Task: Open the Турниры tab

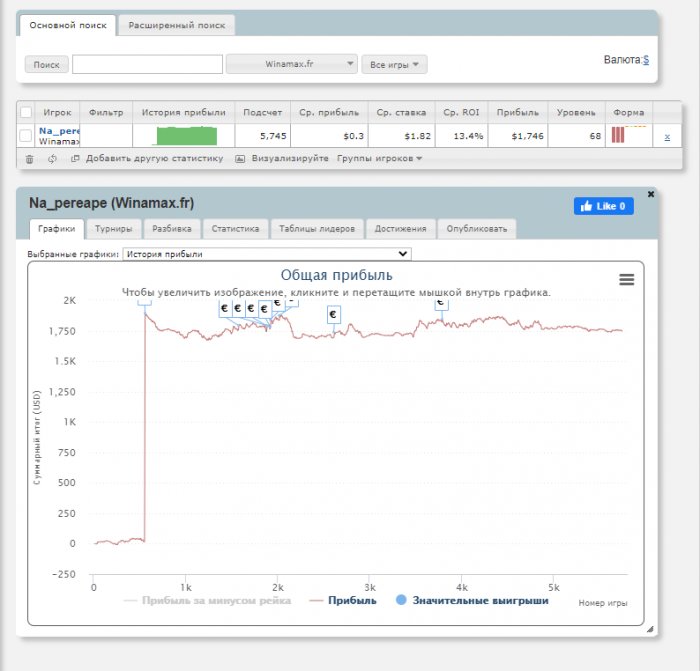Action: [x=113, y=229]
